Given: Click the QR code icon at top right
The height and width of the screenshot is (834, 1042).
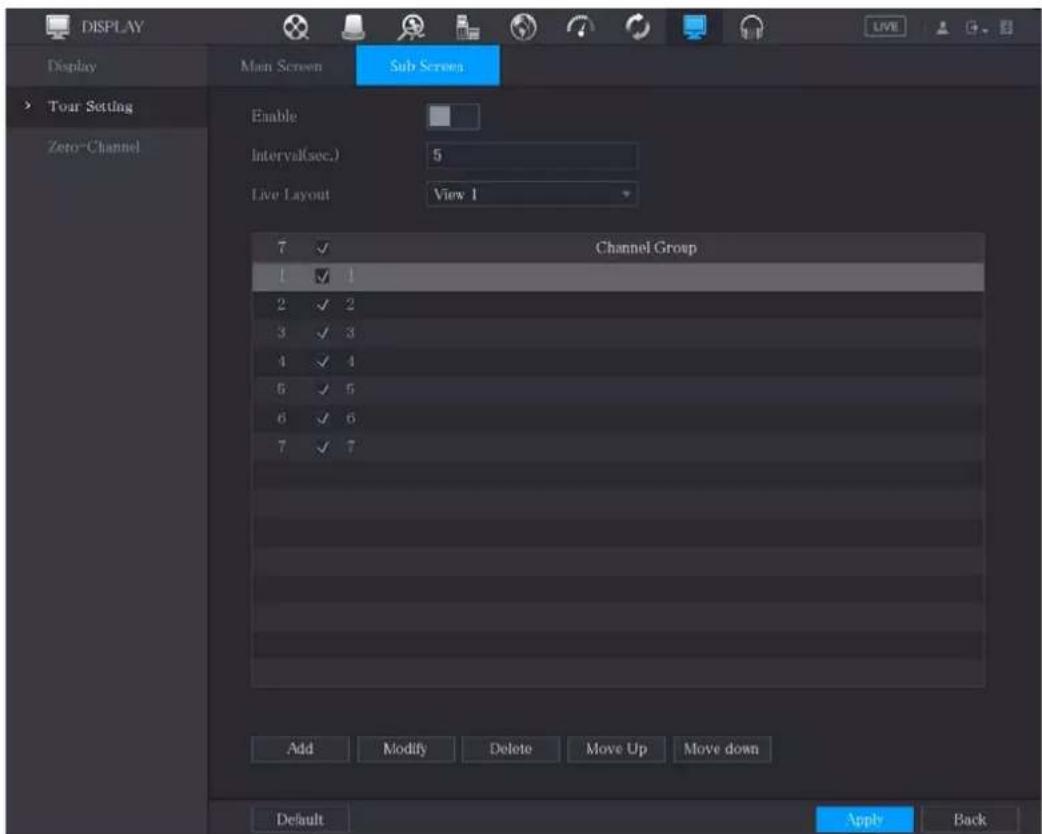Looking at the screenshot, I should pos(1006,28).
